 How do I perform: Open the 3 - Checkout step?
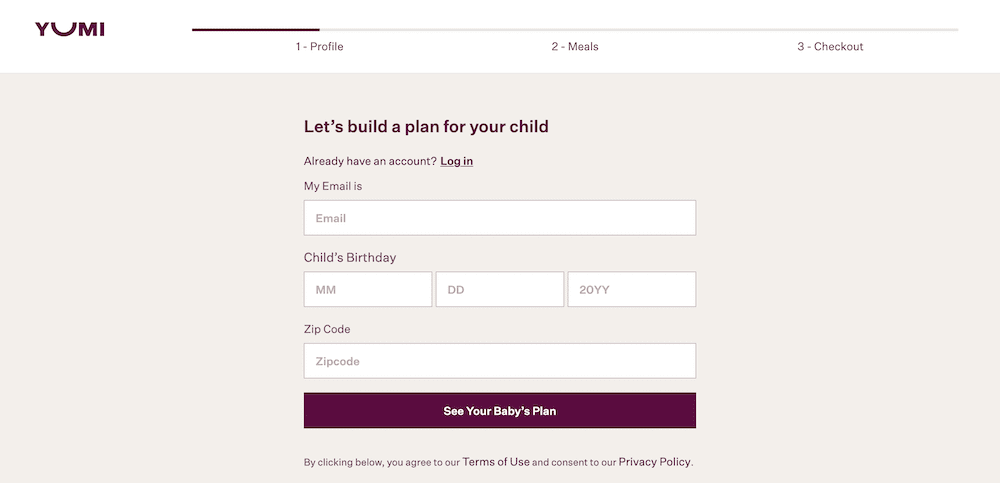pyautogui.click(x=830, y=47)
